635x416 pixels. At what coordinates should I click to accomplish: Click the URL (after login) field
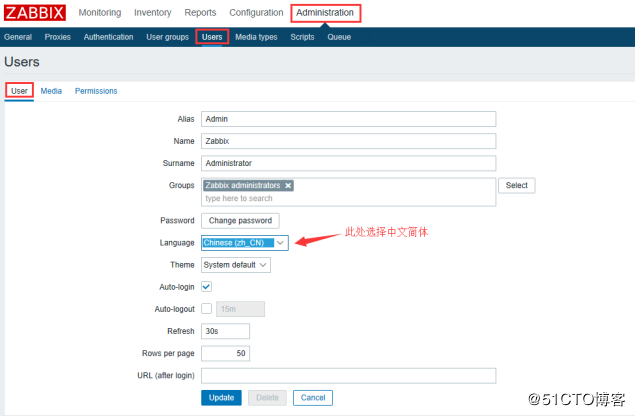tap(348, 375)
